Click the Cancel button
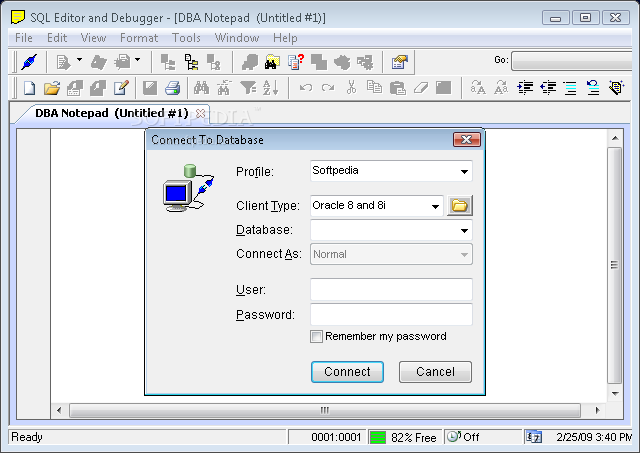 (435, 372)
